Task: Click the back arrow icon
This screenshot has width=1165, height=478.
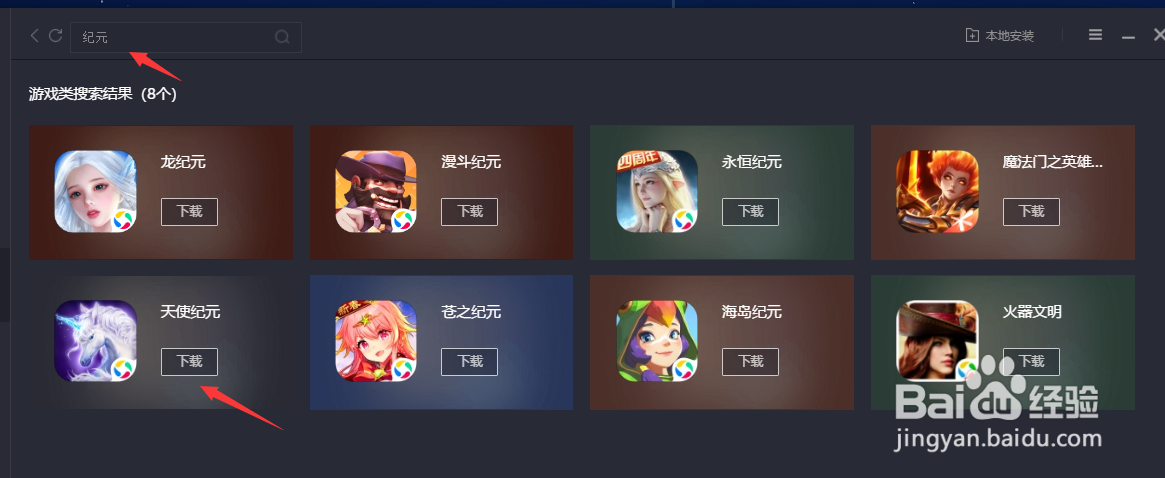Action: [x=34, y=36]
